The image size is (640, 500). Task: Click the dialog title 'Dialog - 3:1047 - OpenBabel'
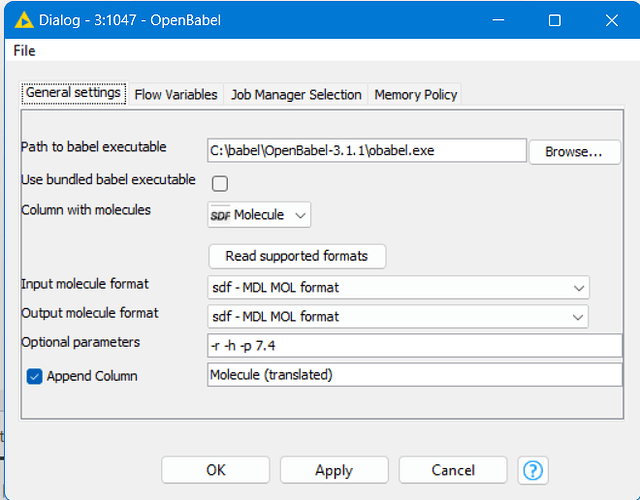coord(130,20)
